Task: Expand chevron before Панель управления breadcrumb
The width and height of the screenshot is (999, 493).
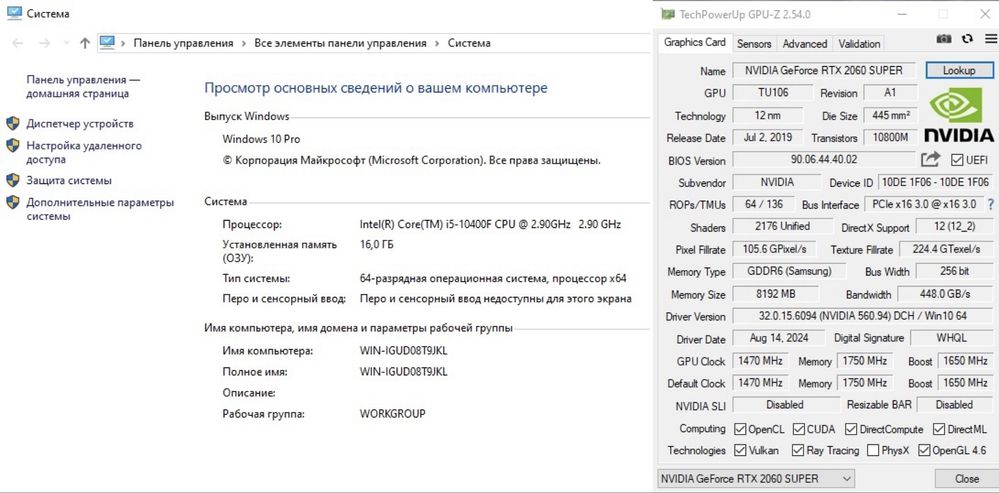Action: [x=123, y=43]
